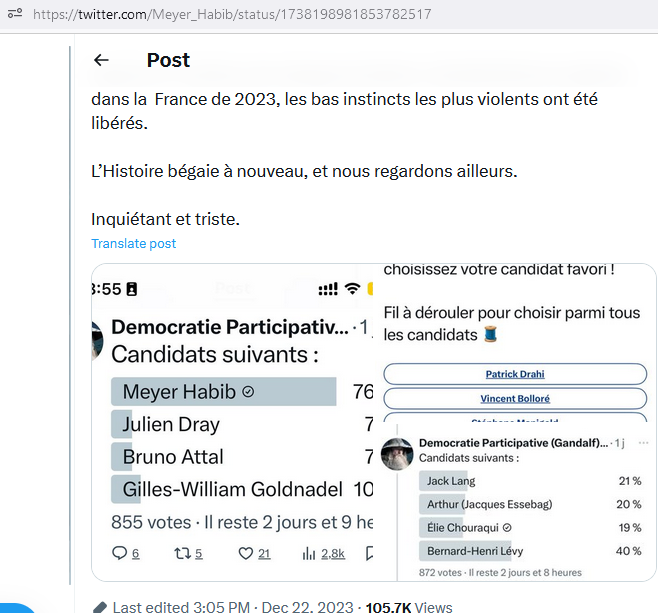This screenshot has height=613, width=658.
Task: Click 'Democratie Participative (Gandalf)...' name
Action: click(513, 443)
